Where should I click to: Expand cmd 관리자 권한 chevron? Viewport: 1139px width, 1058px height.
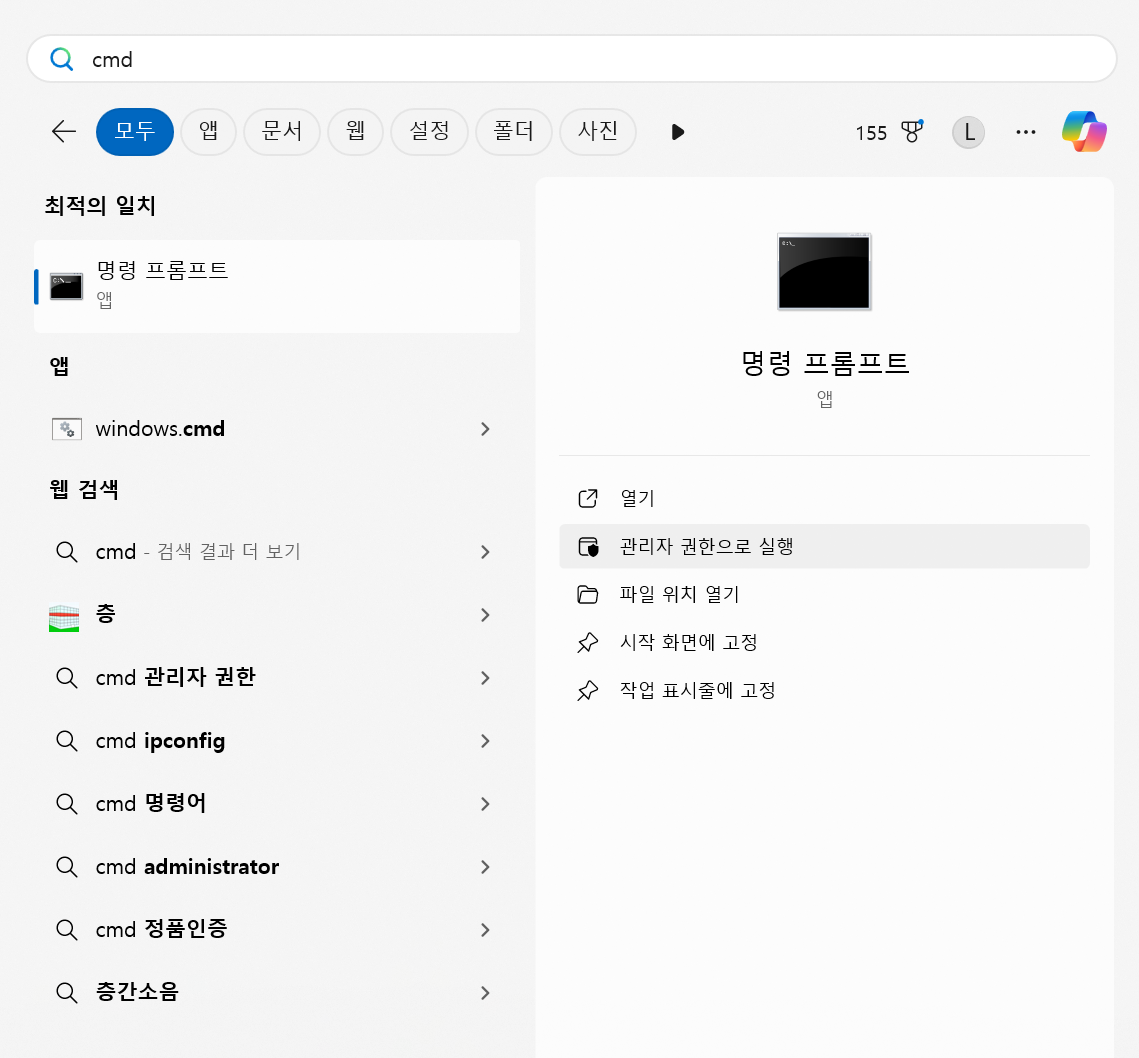click(485, 678)
